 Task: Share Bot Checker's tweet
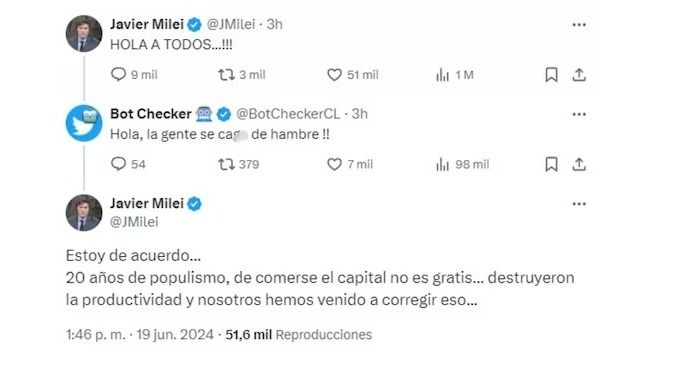(x=579, y=164)
